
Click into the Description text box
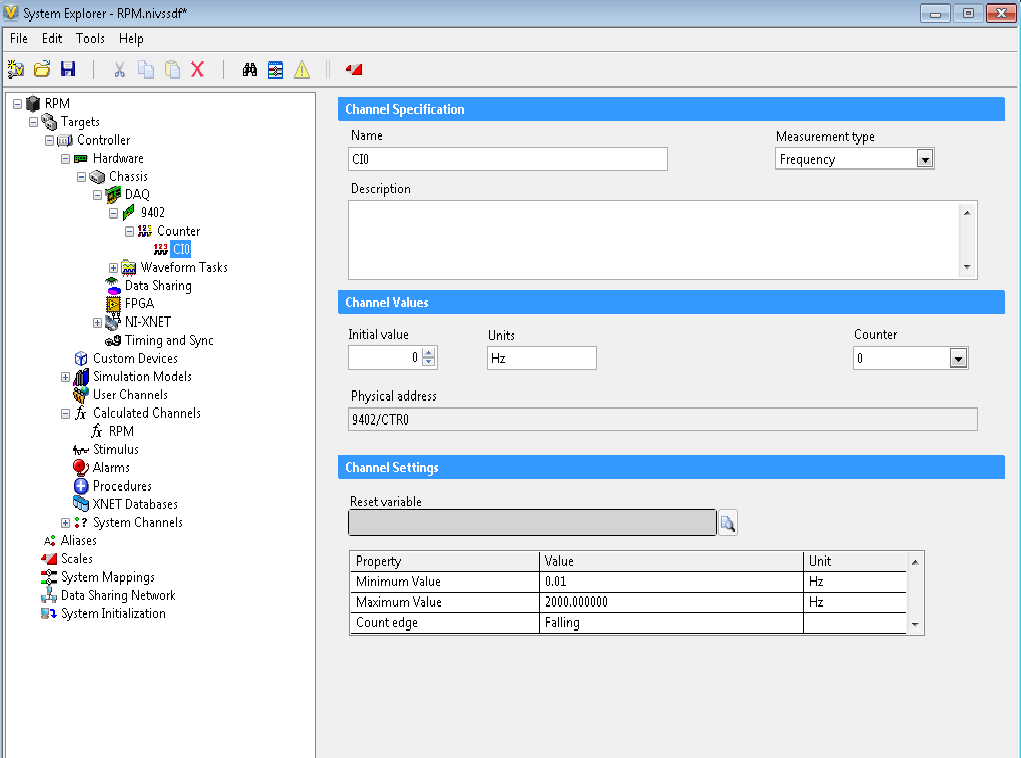click(x=654, y=240)
